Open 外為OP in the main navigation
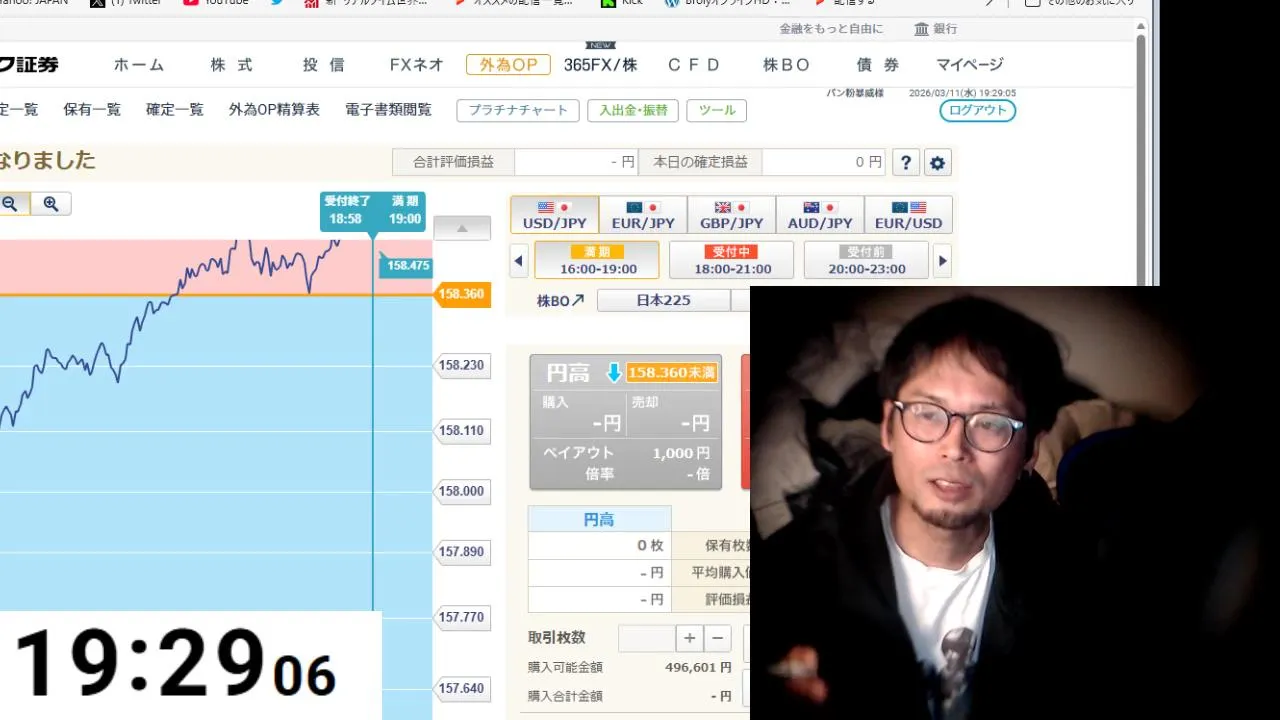1280x720 pixels. click(x=508, y=65)
